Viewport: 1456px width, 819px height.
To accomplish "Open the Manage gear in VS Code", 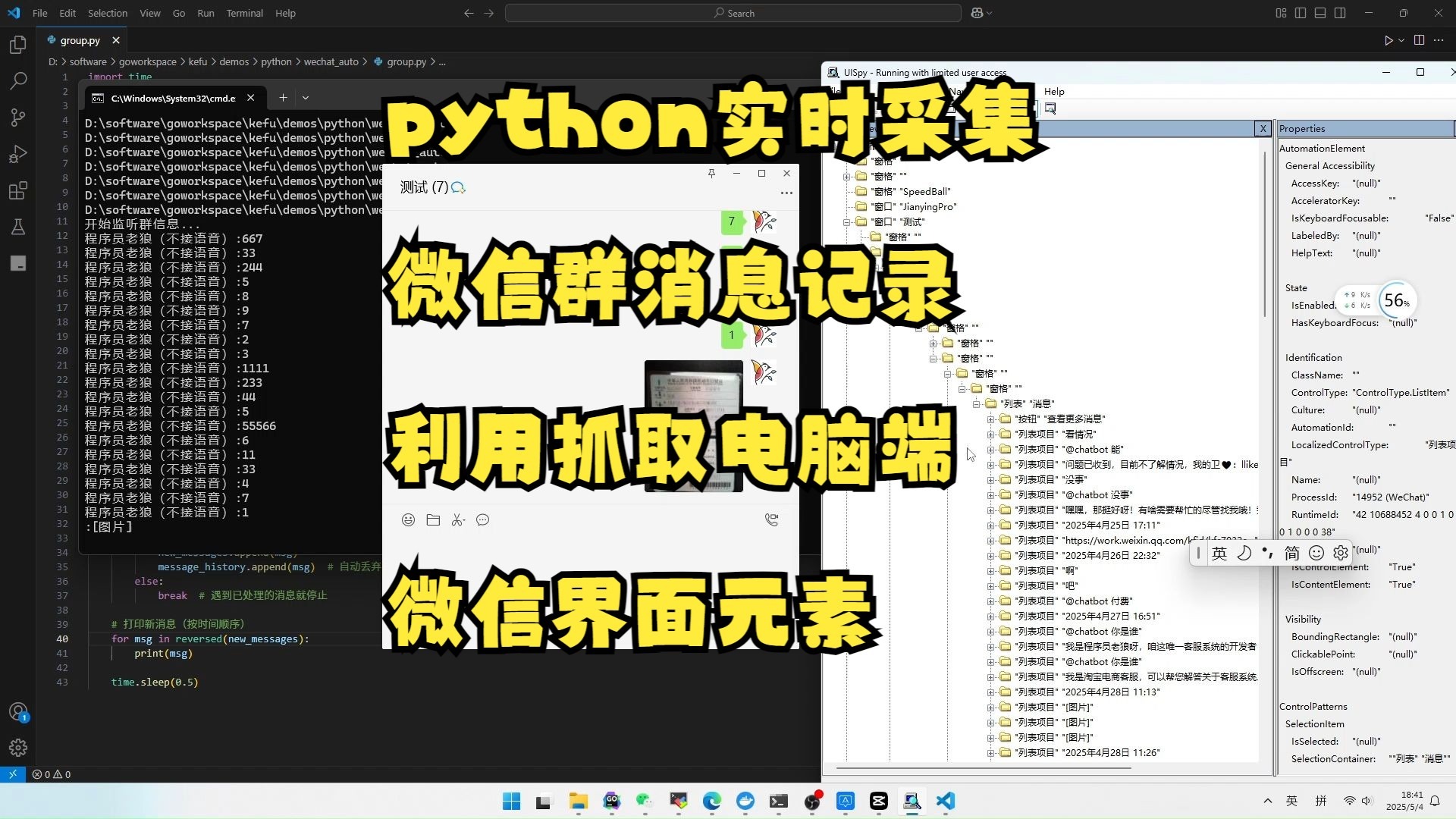I will tap(18, 748).
